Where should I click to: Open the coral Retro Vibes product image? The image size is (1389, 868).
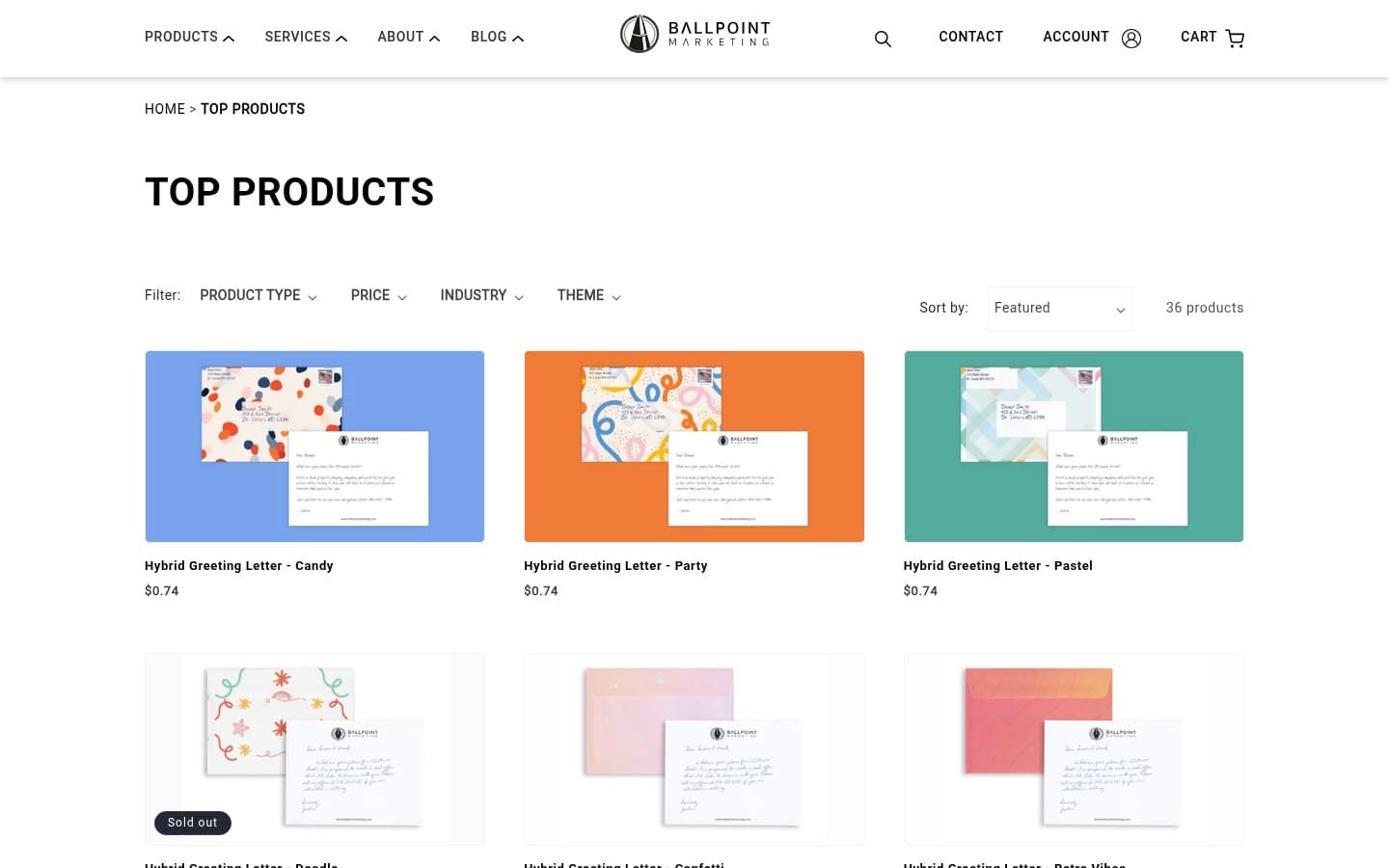pyautogui.click(x=1074, y=749)
